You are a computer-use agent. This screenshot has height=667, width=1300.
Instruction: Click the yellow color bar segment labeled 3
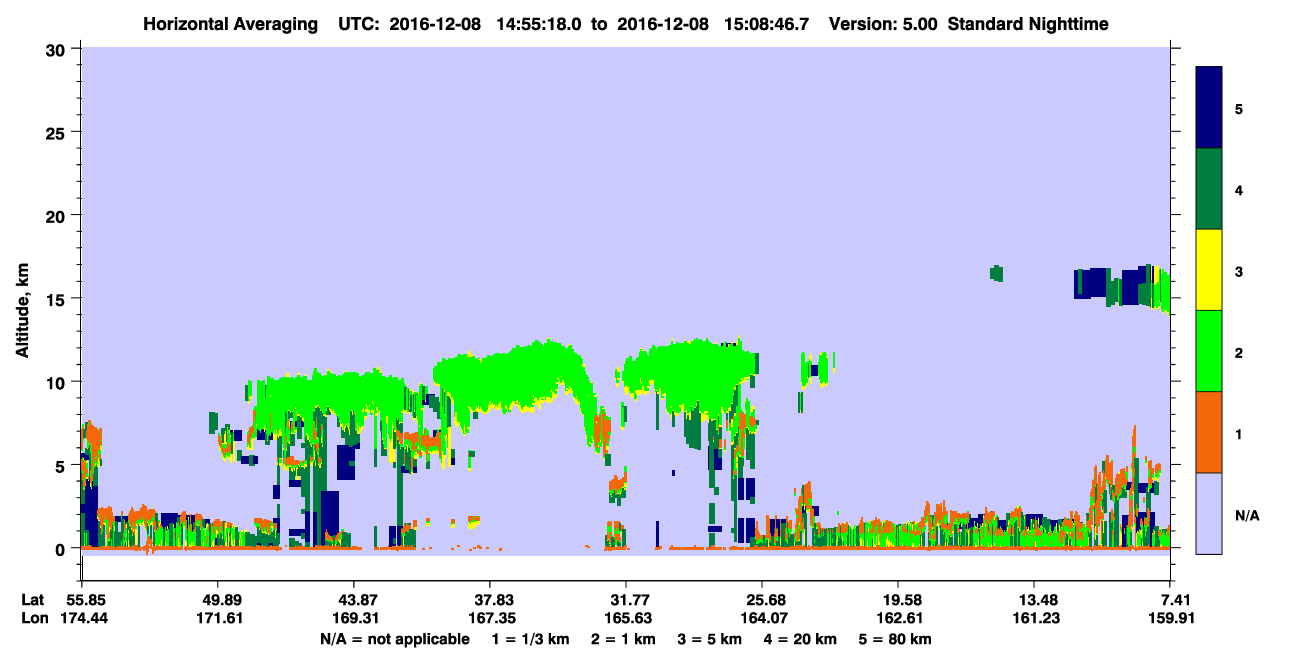1209,270
